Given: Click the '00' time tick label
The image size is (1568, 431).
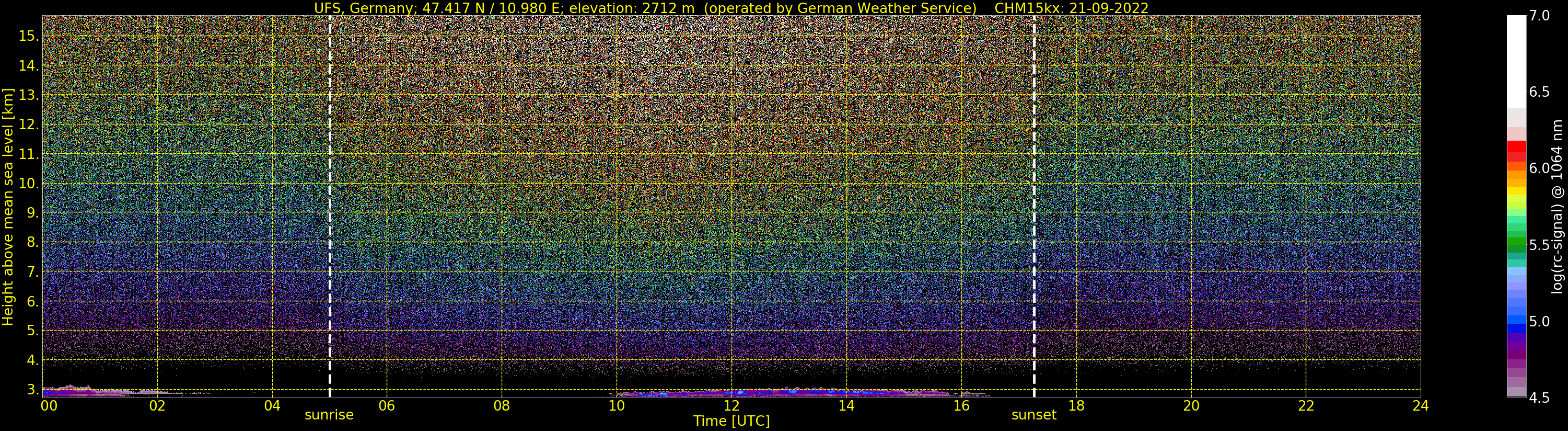Looking at the screenshot, I should 48,405.
